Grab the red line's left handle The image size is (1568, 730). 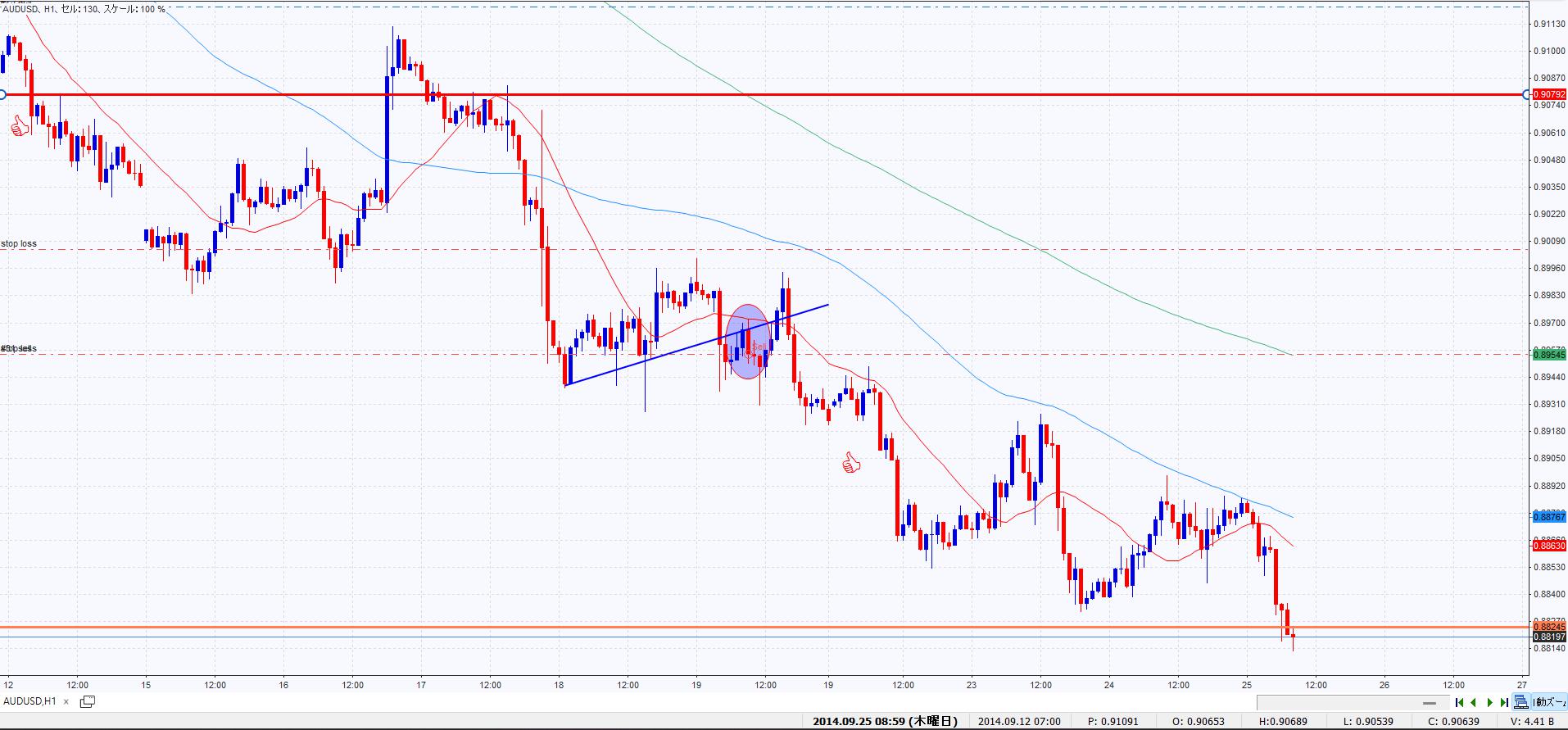point(2,95)
